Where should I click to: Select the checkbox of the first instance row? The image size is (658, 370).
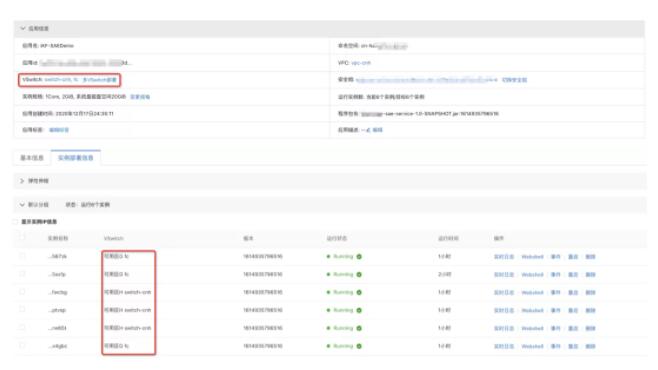22,255
